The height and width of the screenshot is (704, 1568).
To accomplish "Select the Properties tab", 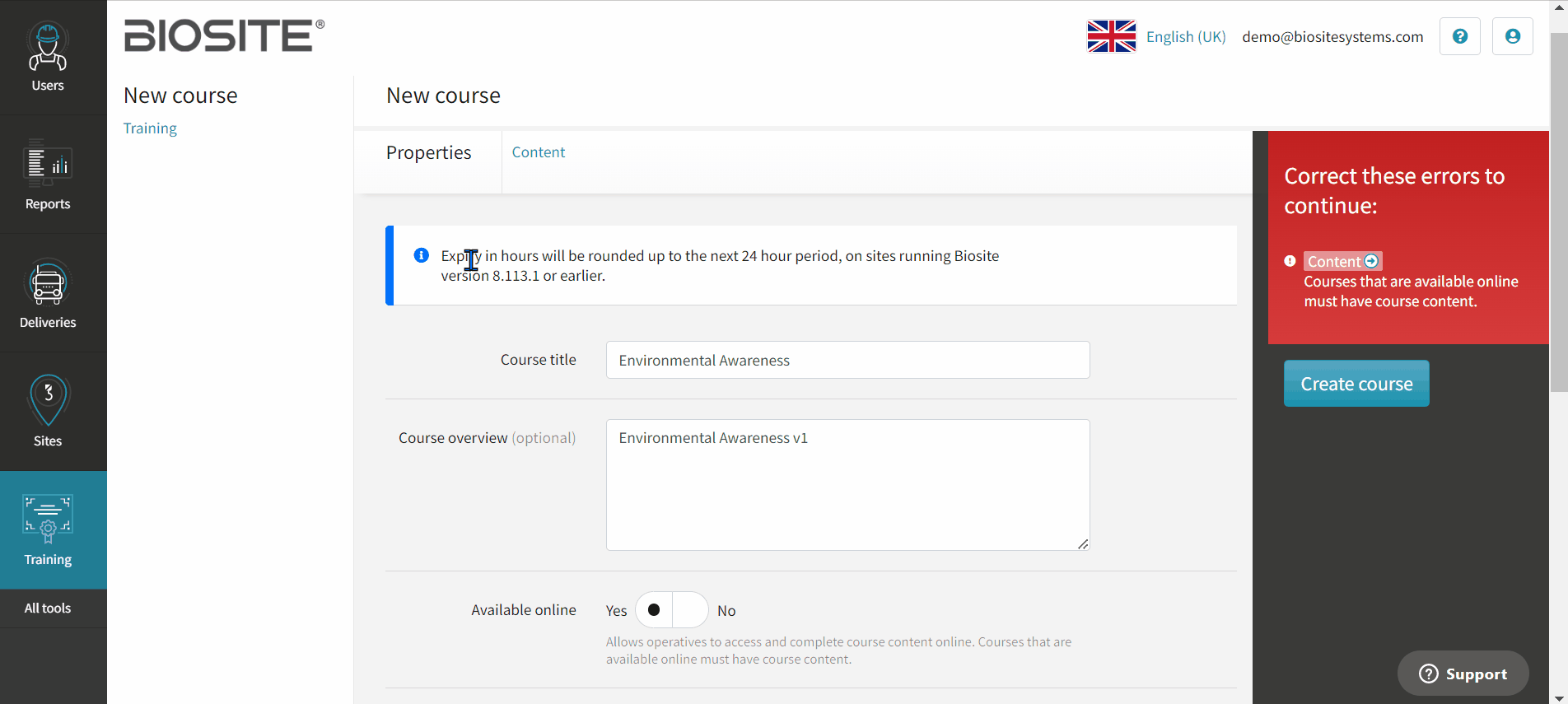I will pyautogui.click(x=428, y=153).
